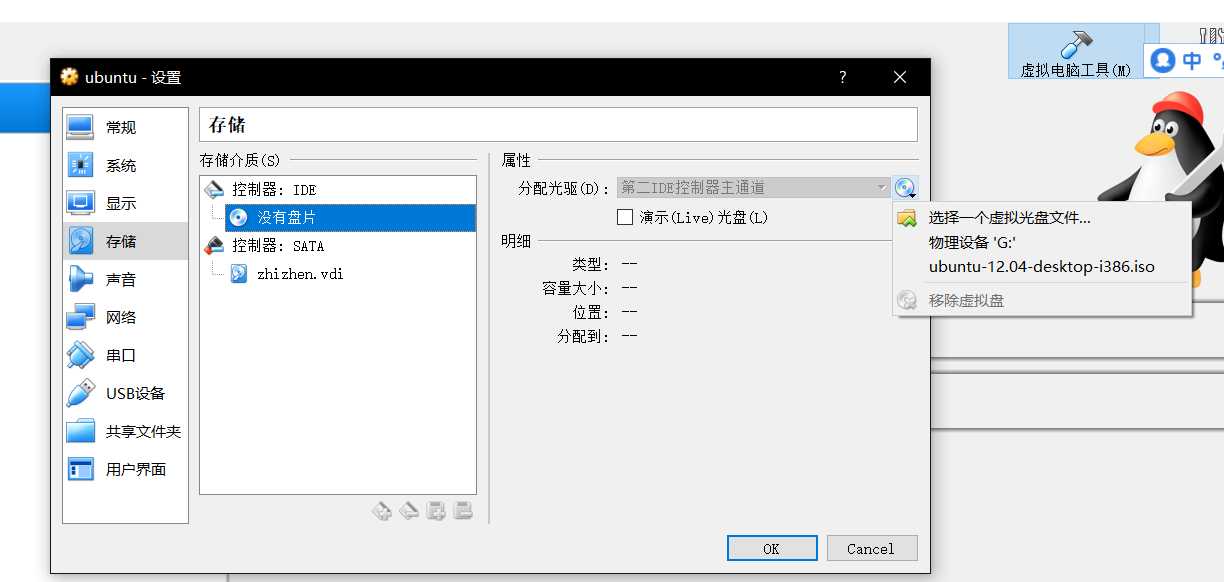The image size is (1224, 582).
Task: Select the 没有盘片 empty disc entry
Action: click(350, 218)
